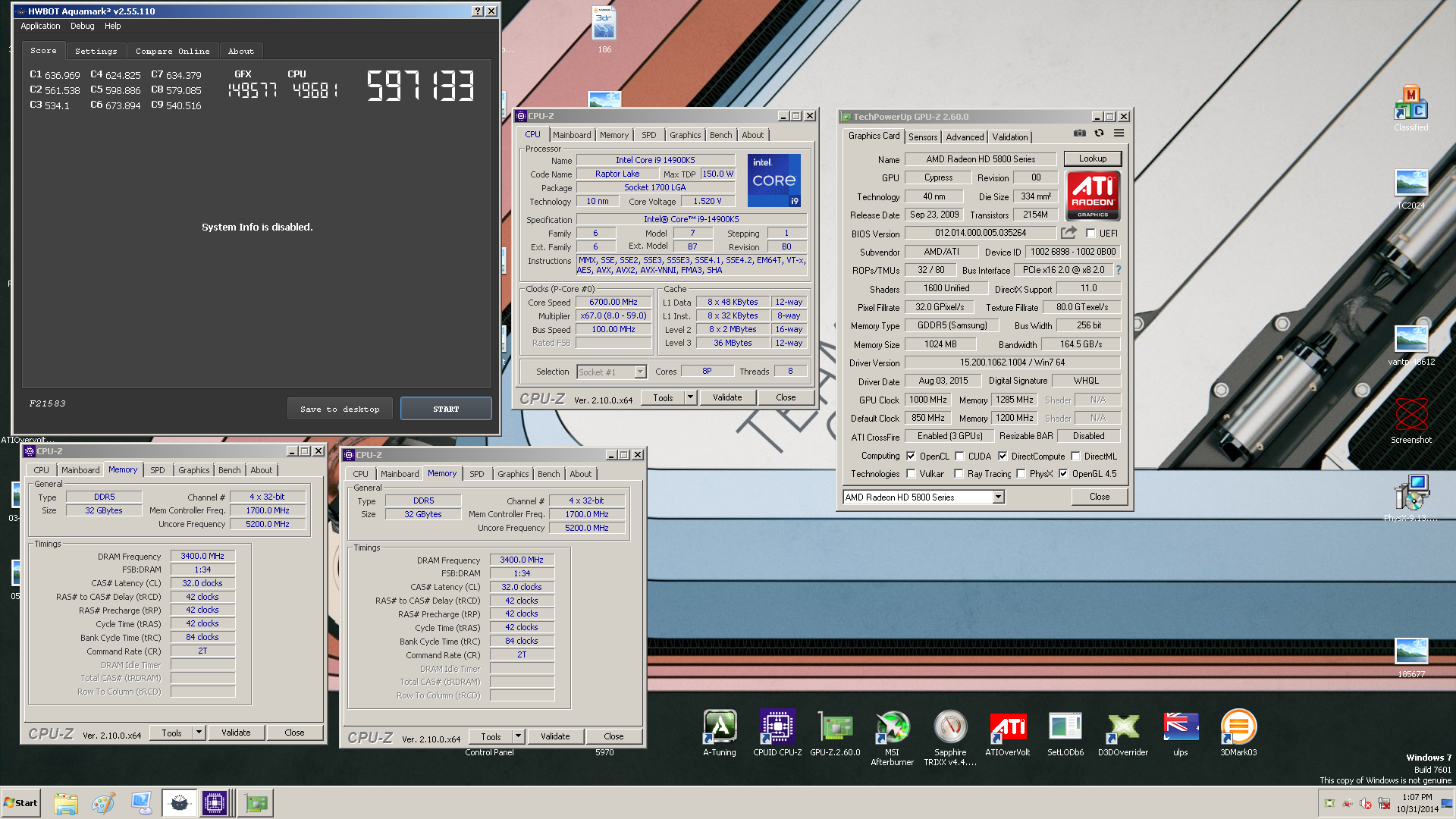Open the SPD tab in the left CPU-Z Memory window
The height and width of the screenshot is (819, 1456).
point(157,470)
